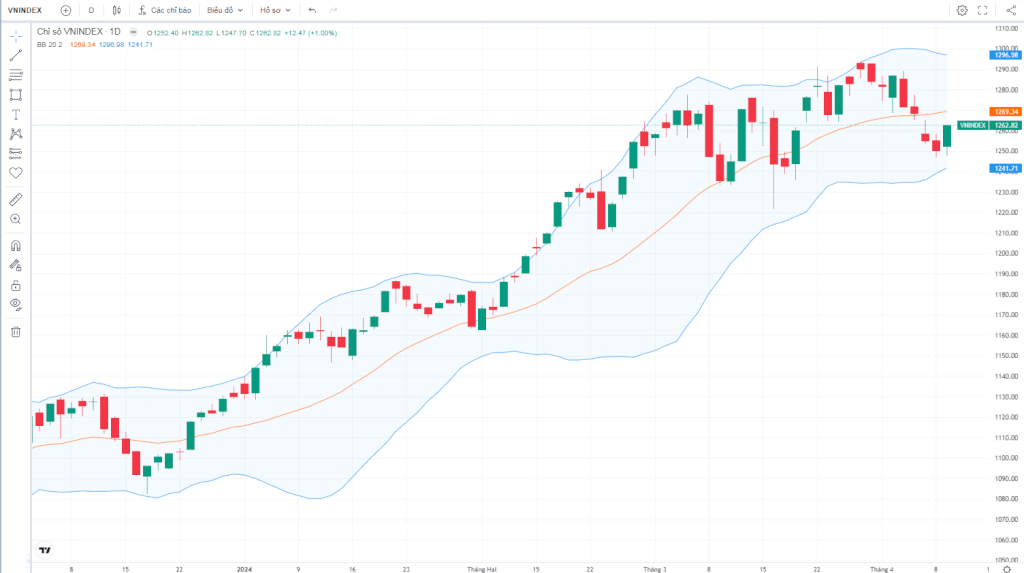Enter fullscreen mode
1024x573 pixels.
click(982, 10)
